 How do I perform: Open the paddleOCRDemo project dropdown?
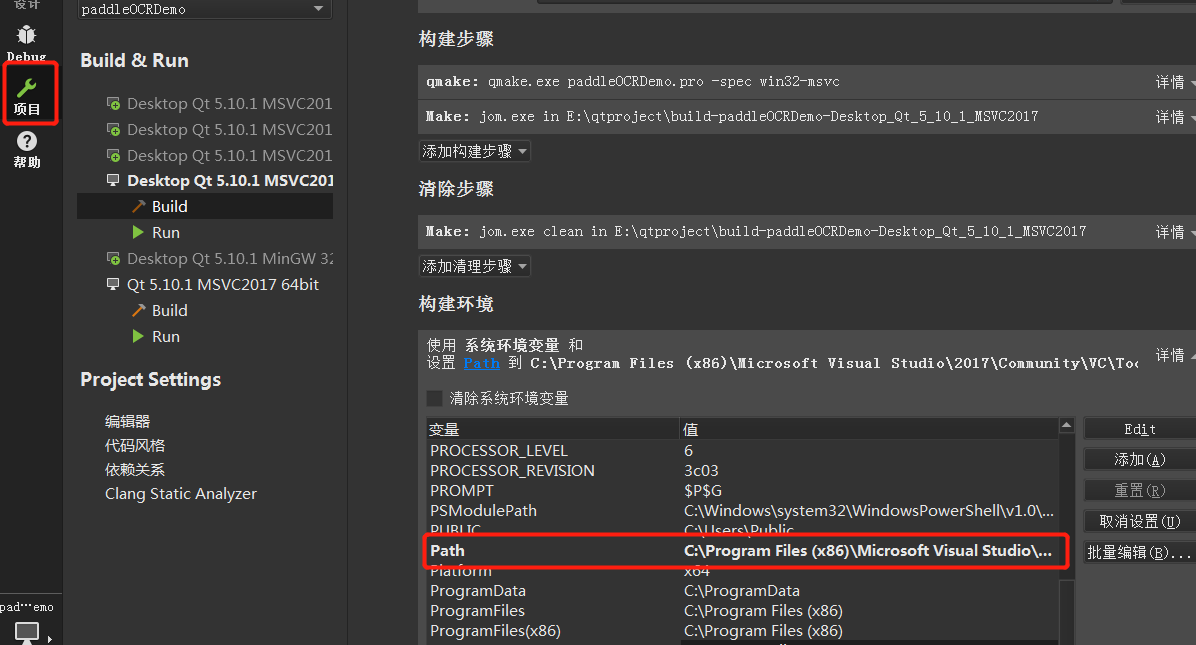click(x=203, y=9)
